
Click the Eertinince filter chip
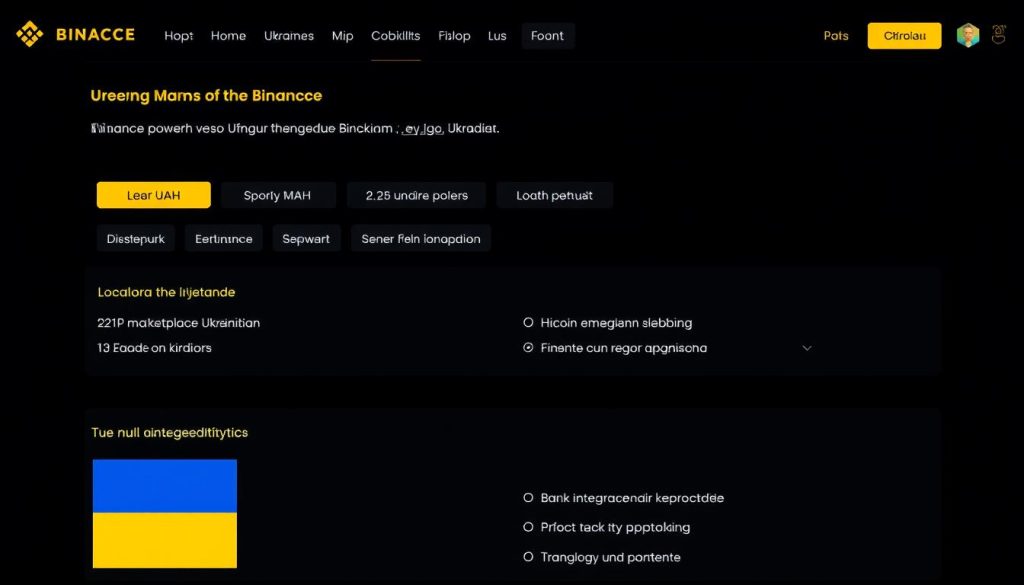(223, 239)
